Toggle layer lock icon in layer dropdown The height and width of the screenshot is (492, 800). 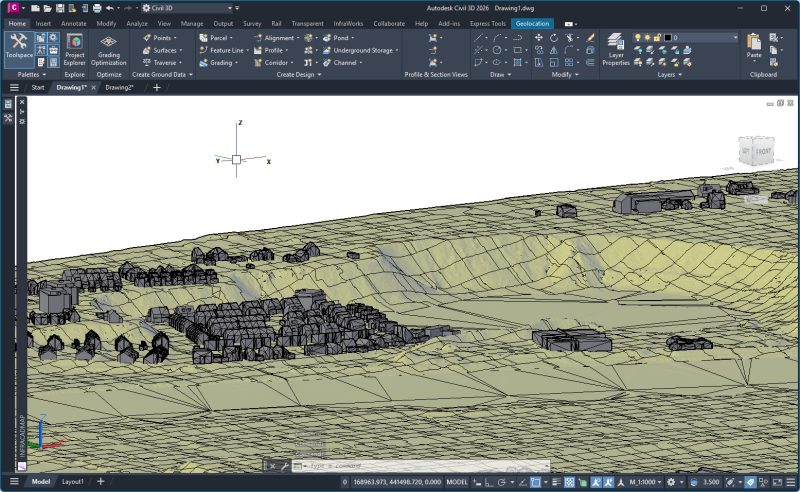[x=656, y=37]
